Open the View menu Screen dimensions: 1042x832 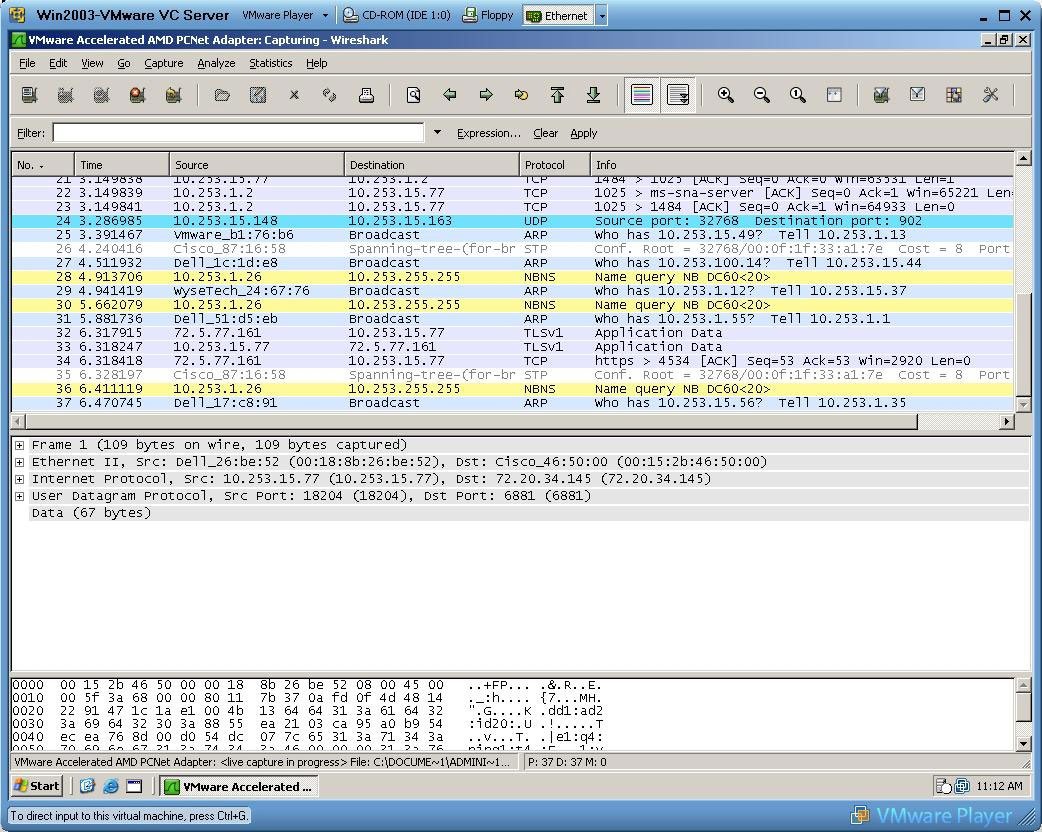tap(92, 63)
